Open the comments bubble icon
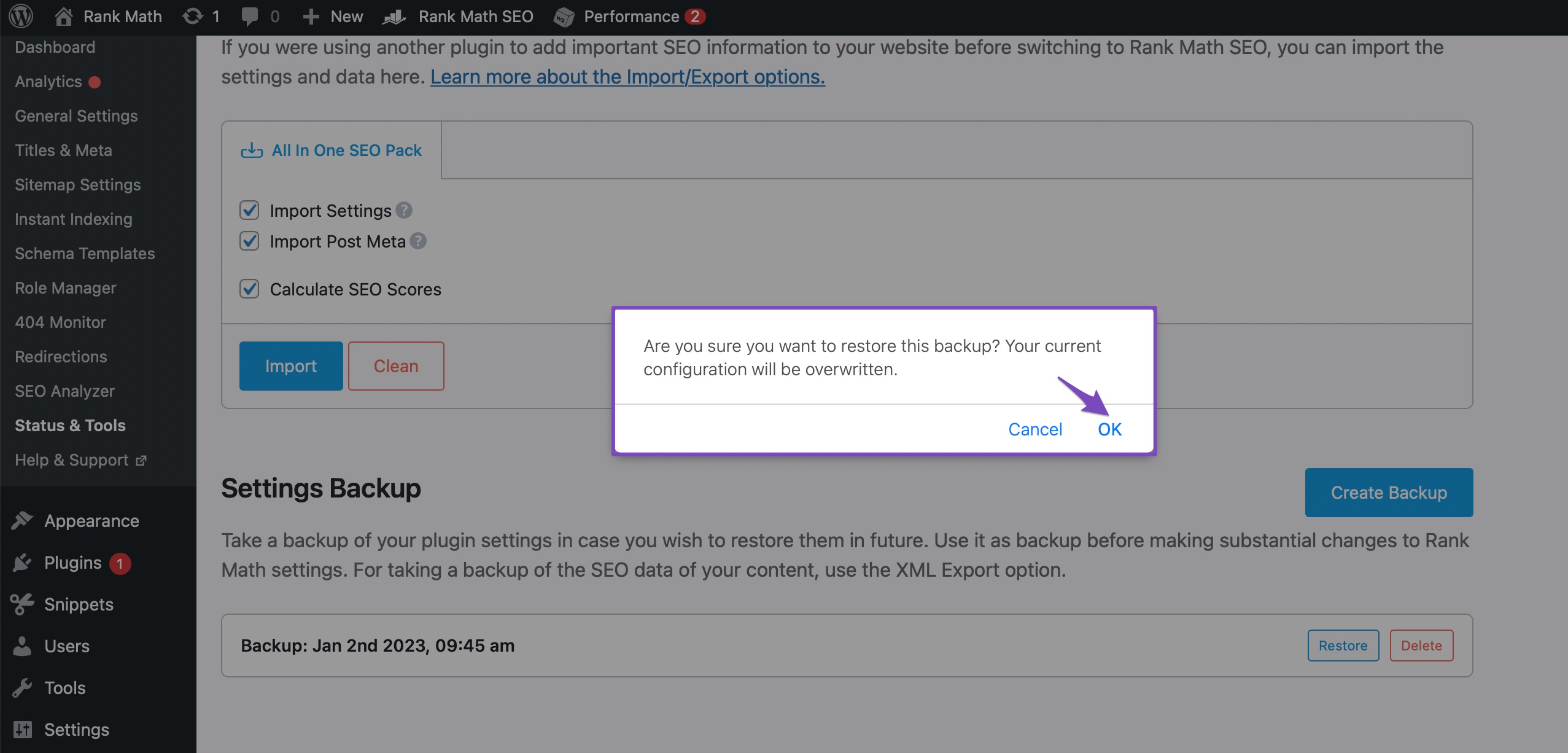This screenshot has width=1568, height=753. [249, 17]
